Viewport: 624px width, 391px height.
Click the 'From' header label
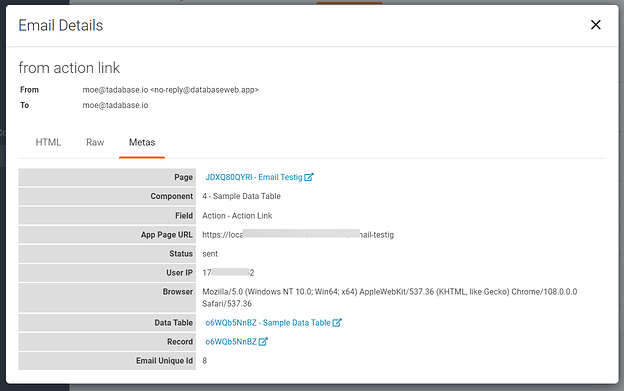point(29,90)
